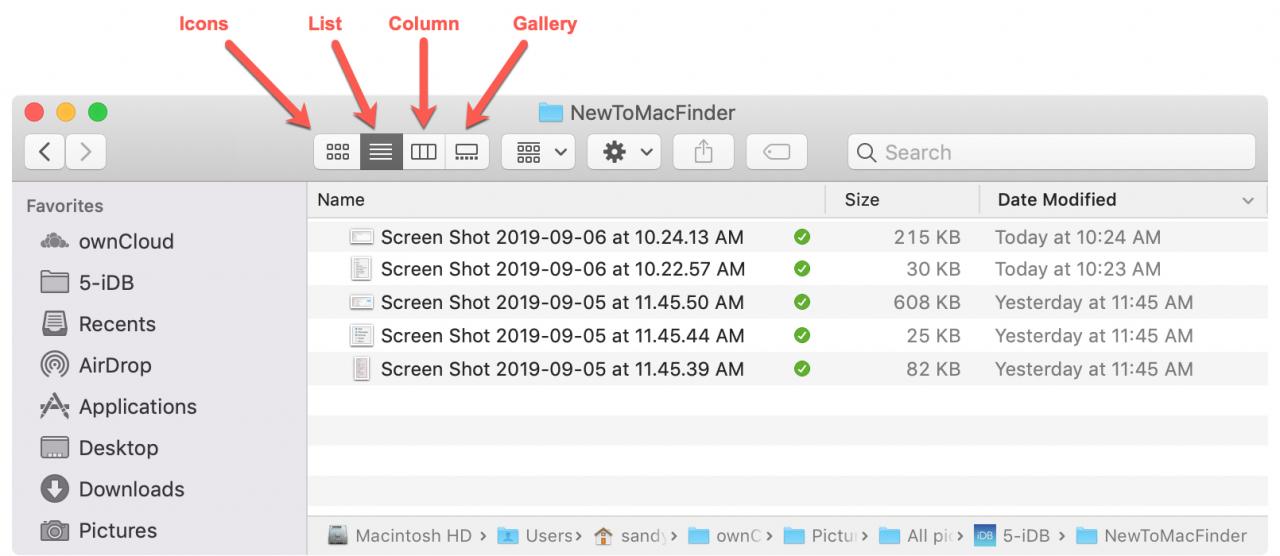The width and height of the screenshot is (1280, 556).
Task: Switch to Icons view
Action: pos(338,152)
